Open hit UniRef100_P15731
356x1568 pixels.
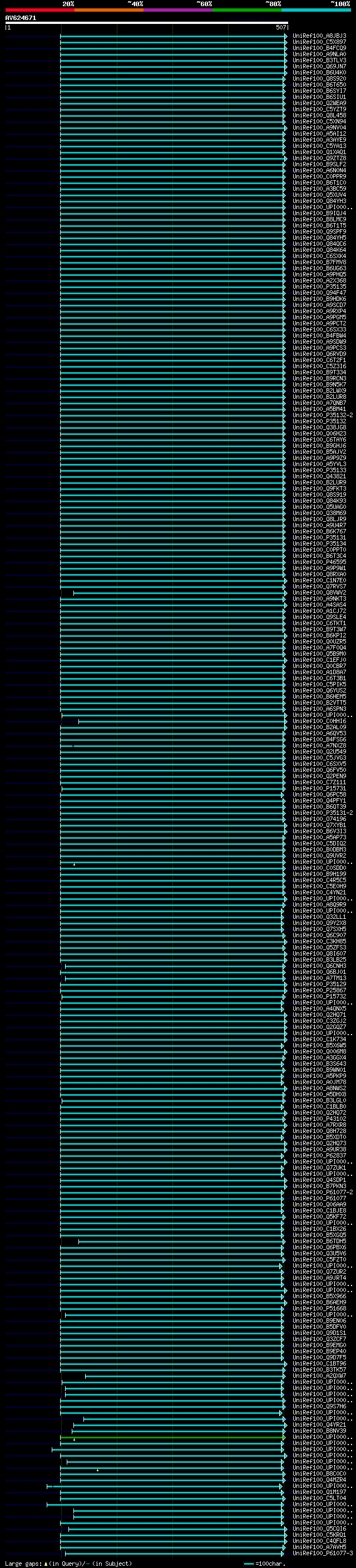(x=319, y=788)
